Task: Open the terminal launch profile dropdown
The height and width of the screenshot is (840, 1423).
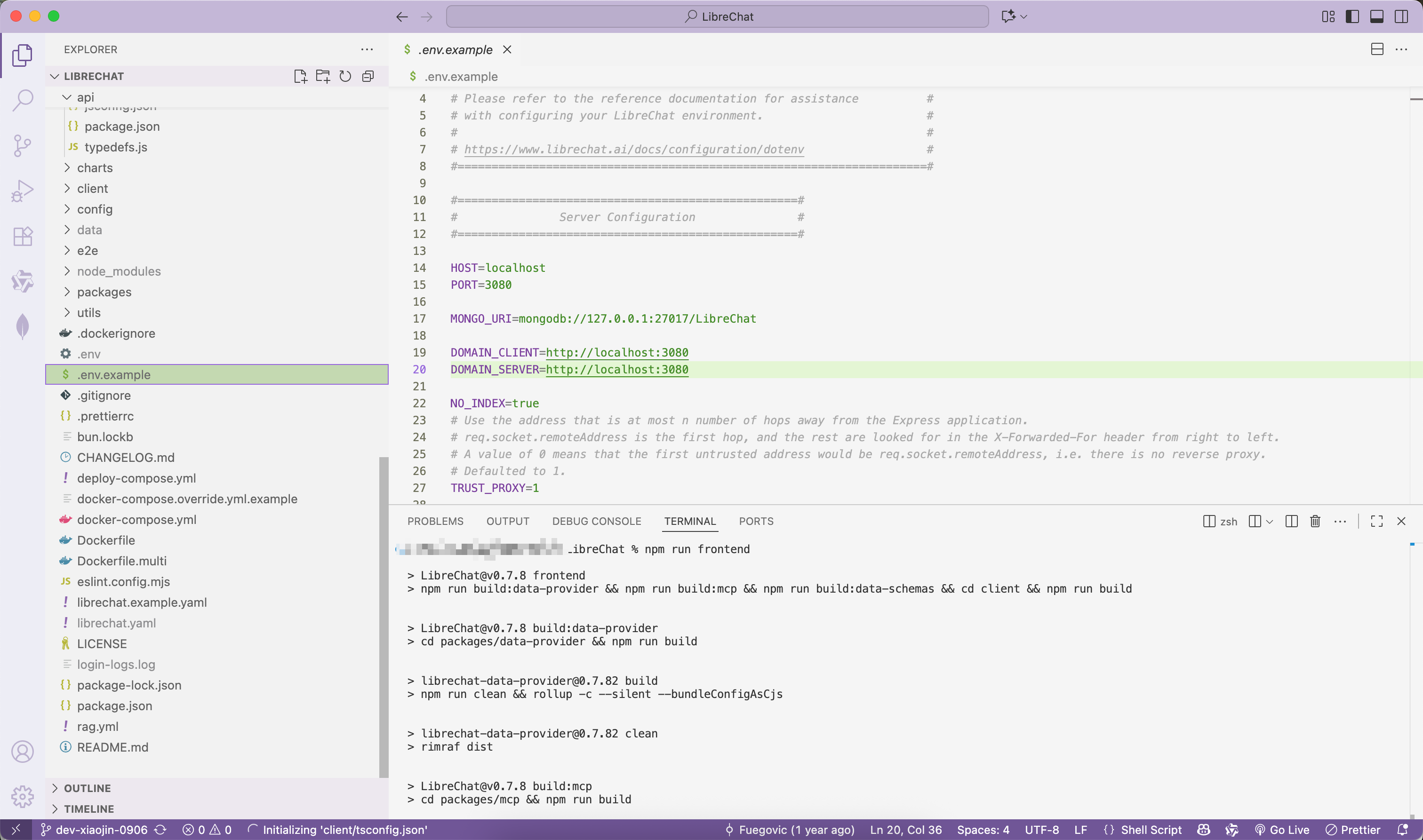Action: point(1270,521)
